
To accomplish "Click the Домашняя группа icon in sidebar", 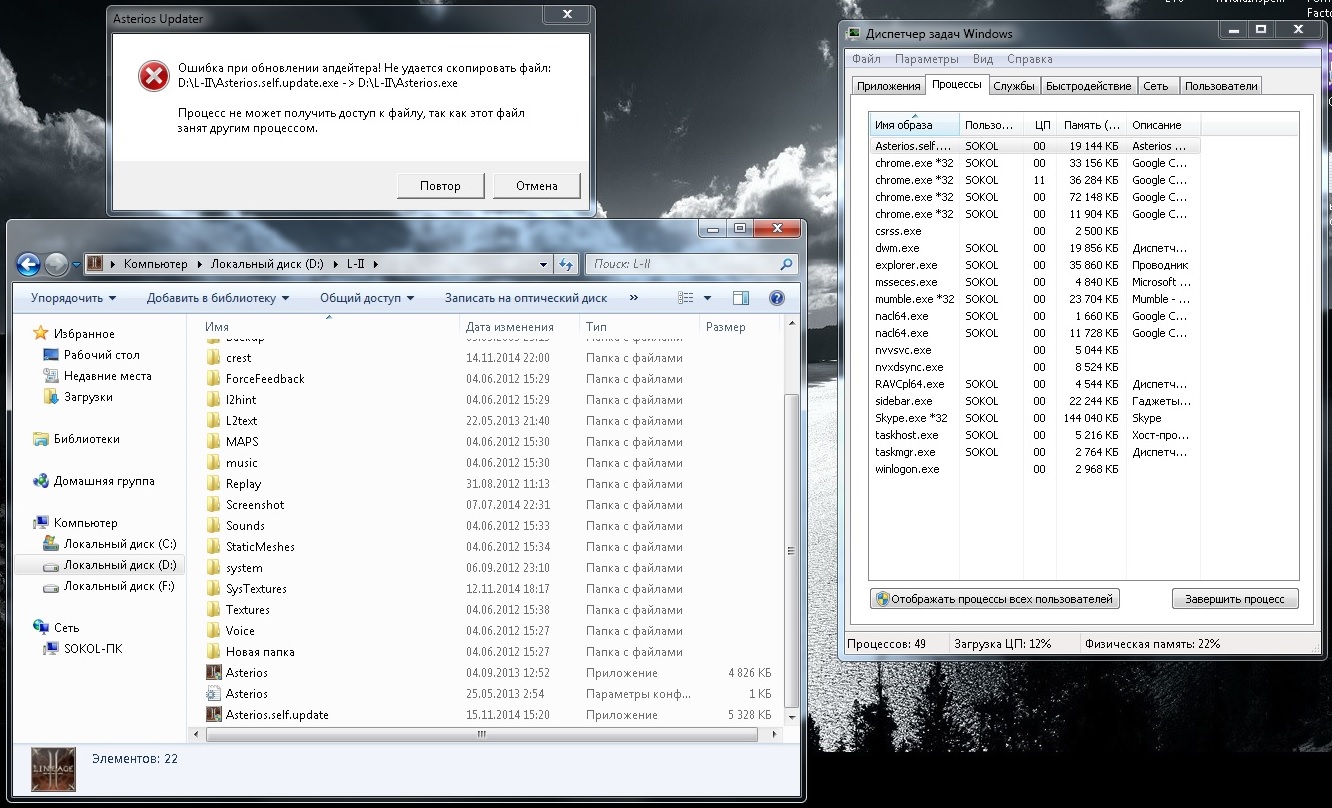I will pos(40,480).
